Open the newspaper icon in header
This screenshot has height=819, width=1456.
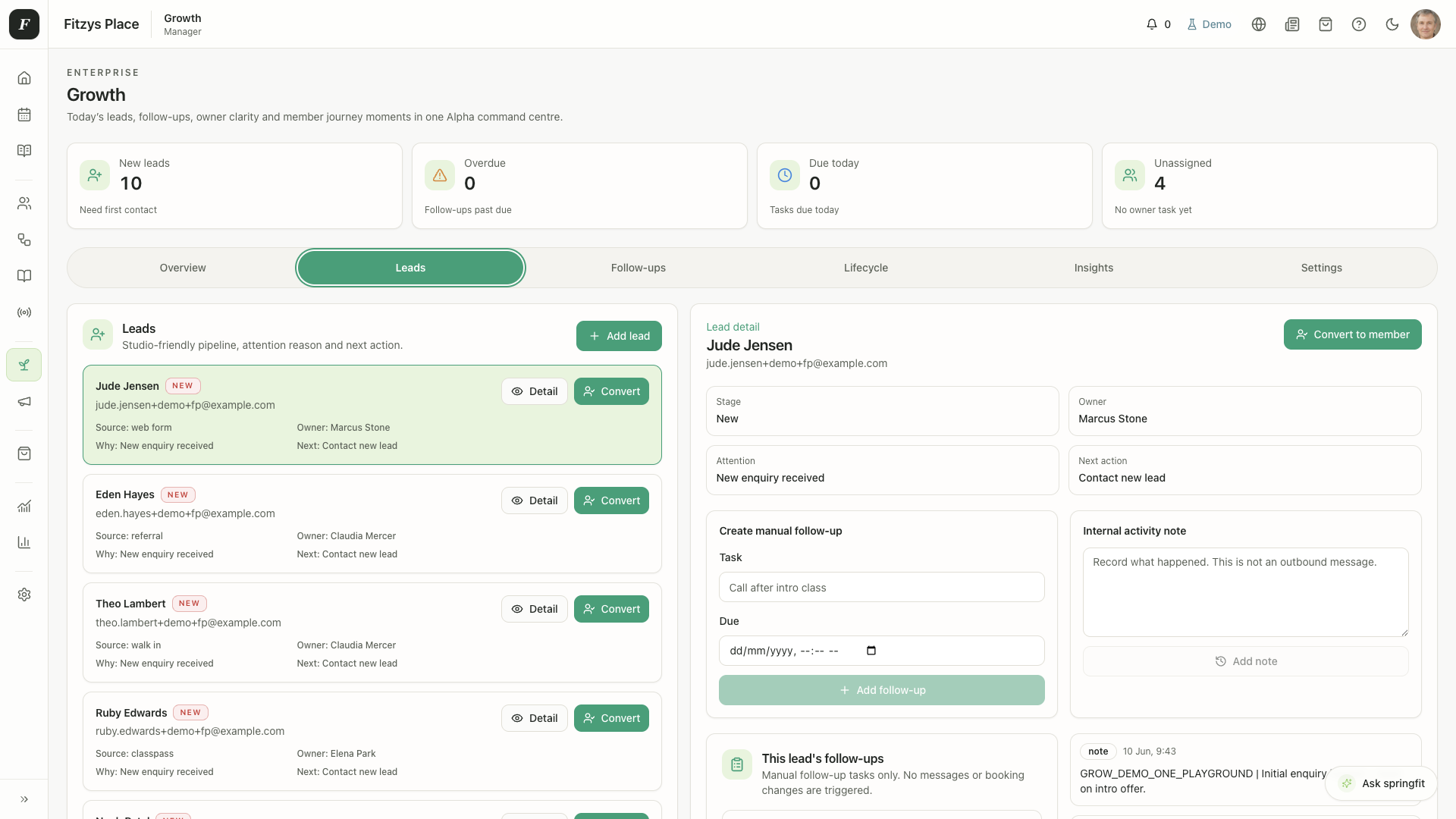coord(1292,24)
